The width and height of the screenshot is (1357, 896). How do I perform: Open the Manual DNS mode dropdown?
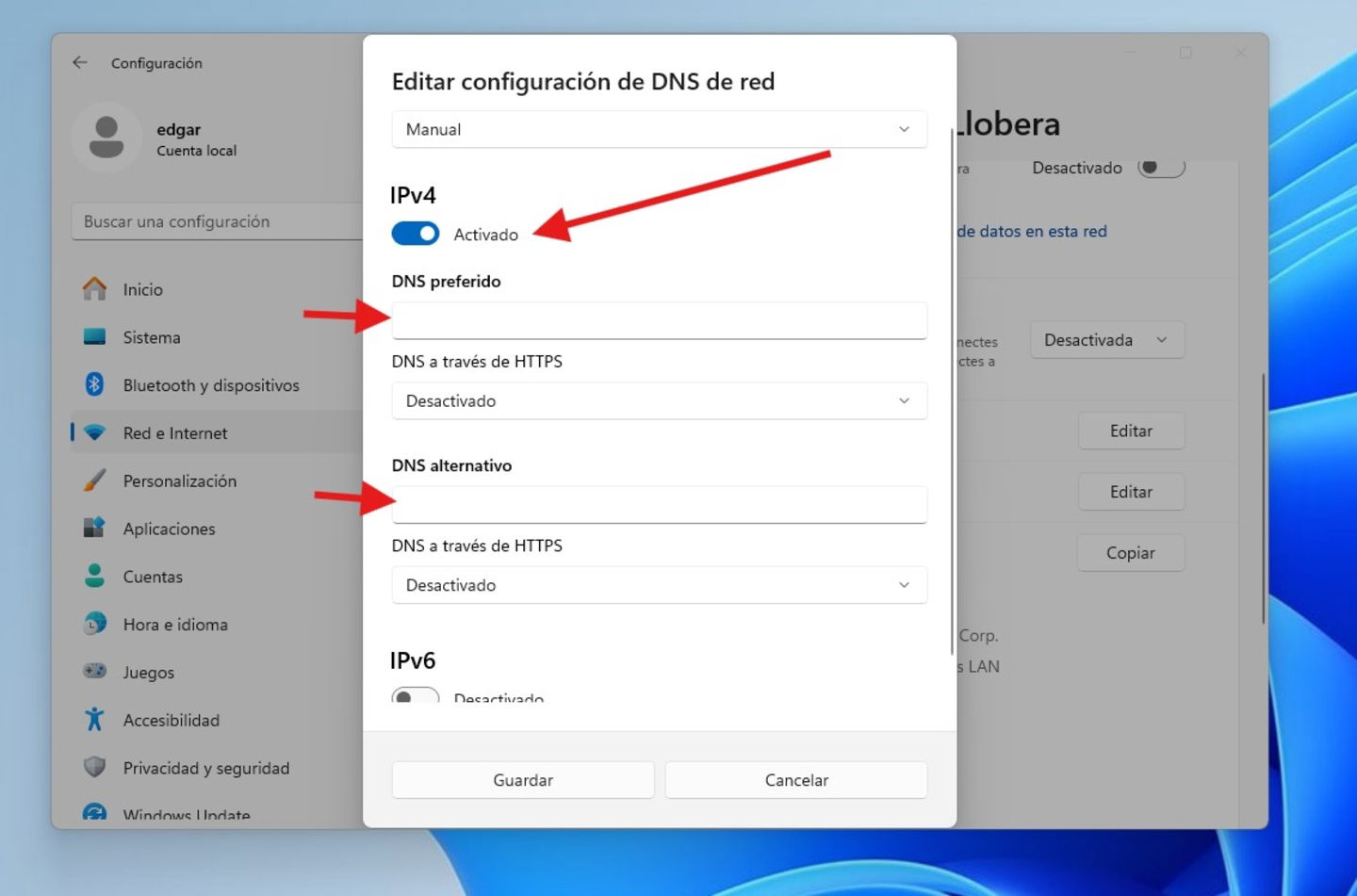pyautogui.click(x=660, y=129)
